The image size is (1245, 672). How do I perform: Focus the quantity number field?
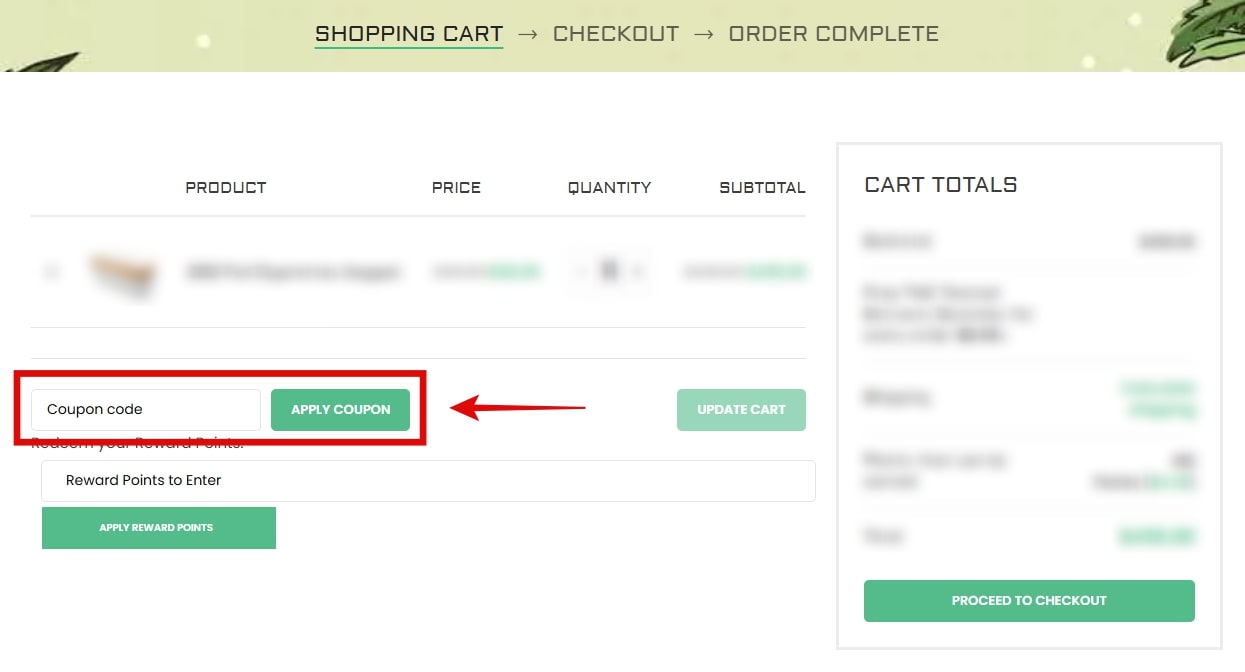[609, 271]
